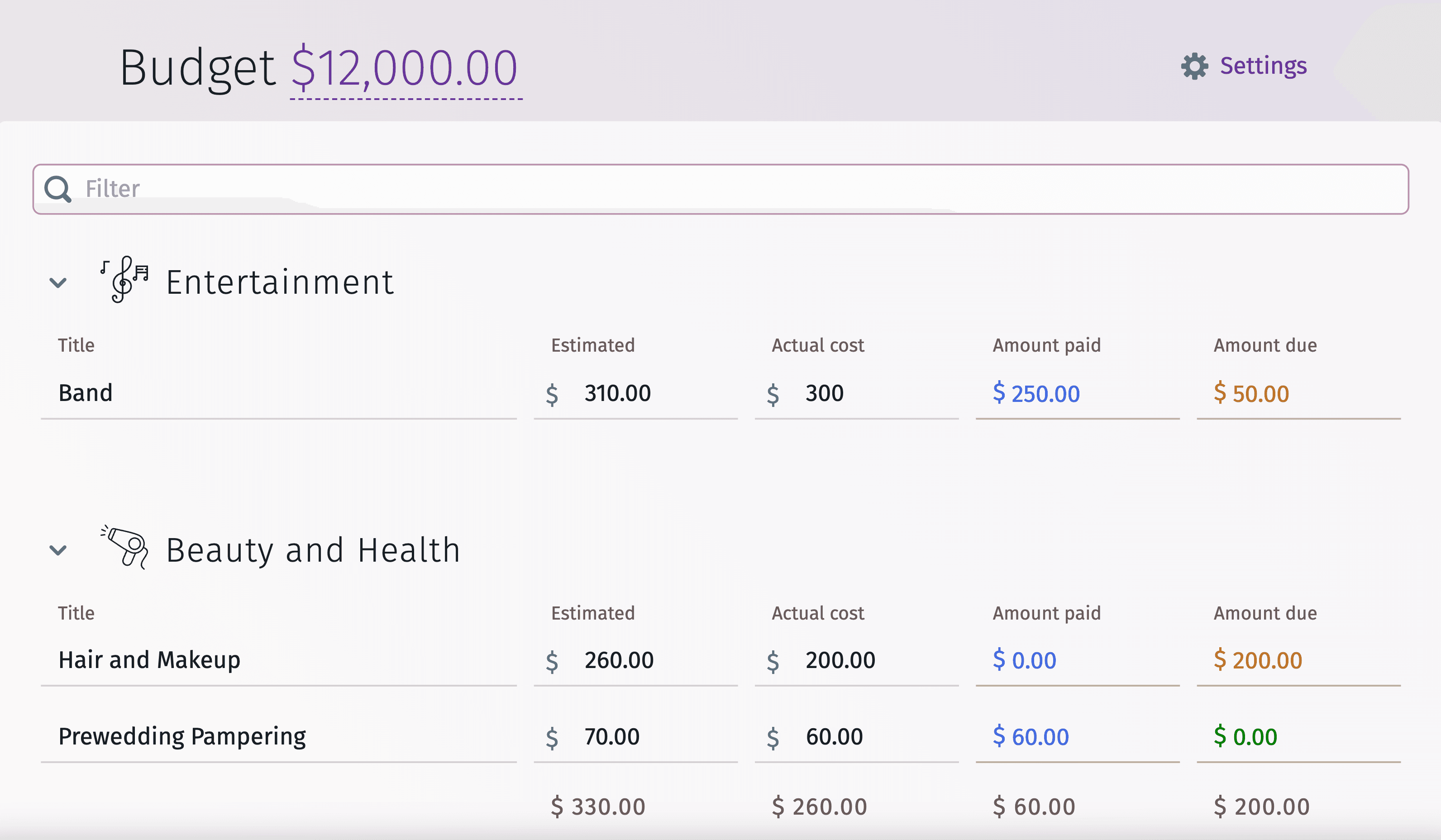
Task: Toggle the Band amount paid value
Action: point(1036,392)
